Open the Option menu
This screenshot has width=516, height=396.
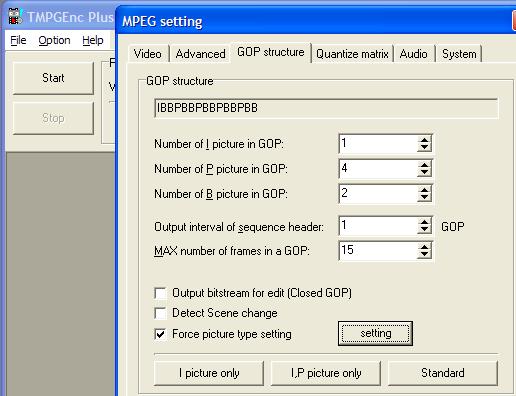54,40
